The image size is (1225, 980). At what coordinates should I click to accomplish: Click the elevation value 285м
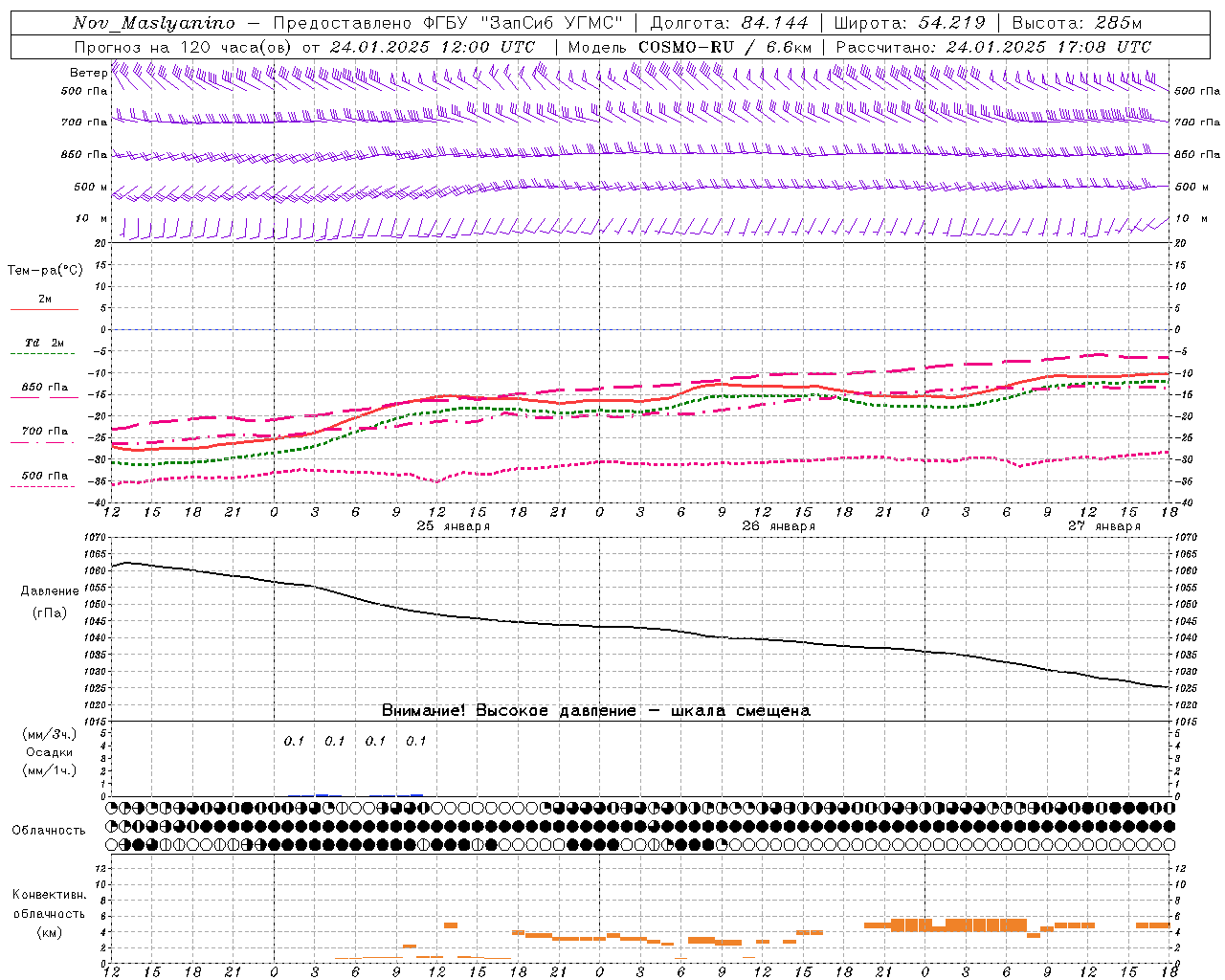tap(1119, 23)
